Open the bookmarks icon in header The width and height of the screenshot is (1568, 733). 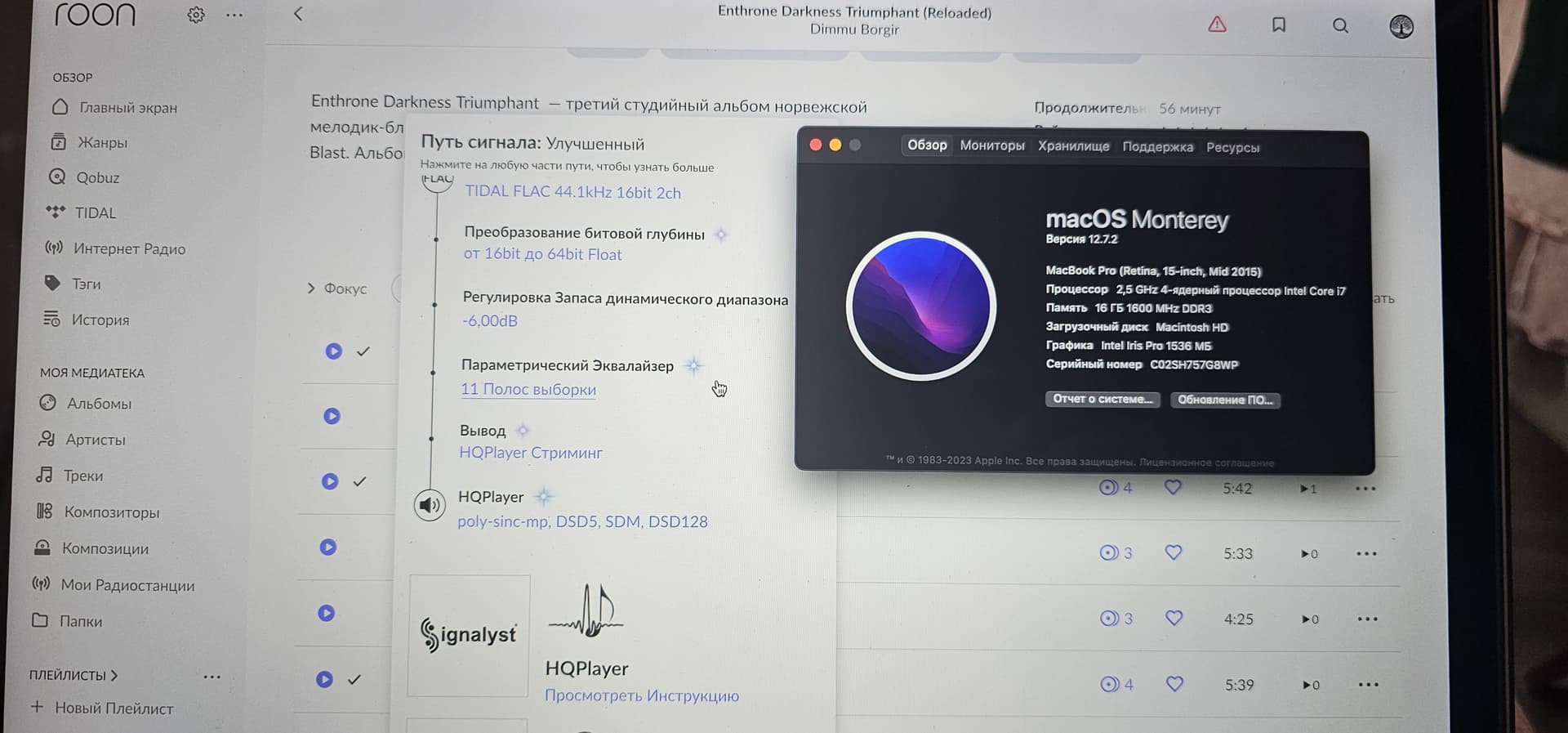click(1279, 25)
